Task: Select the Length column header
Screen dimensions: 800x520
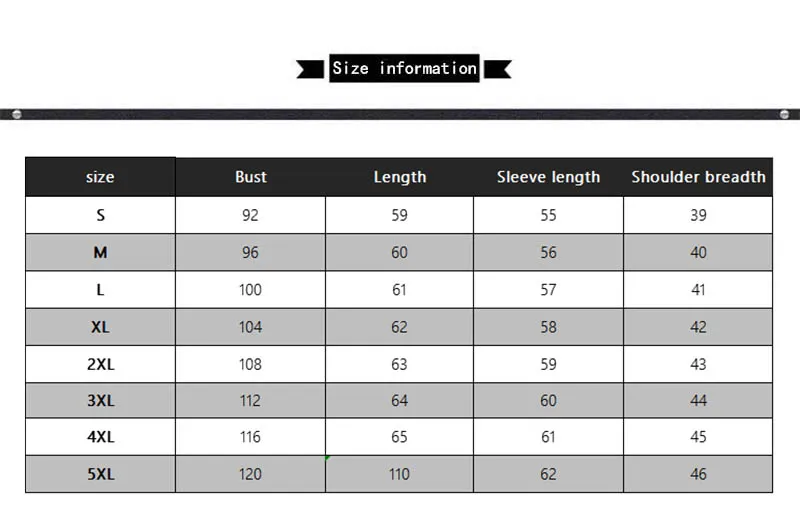Action: click(399, 177)
